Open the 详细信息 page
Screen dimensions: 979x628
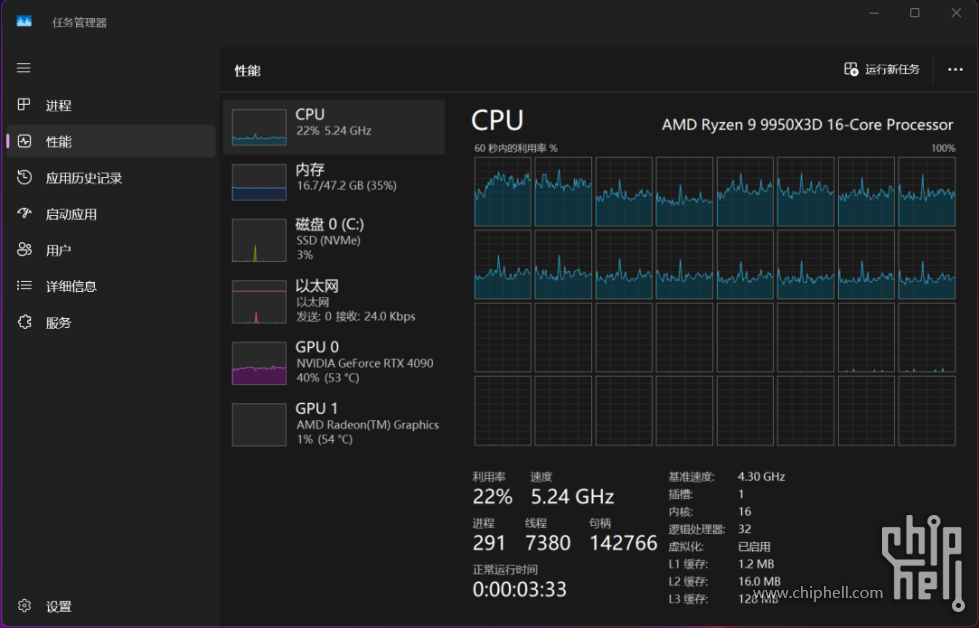click(x=111, y=287)
